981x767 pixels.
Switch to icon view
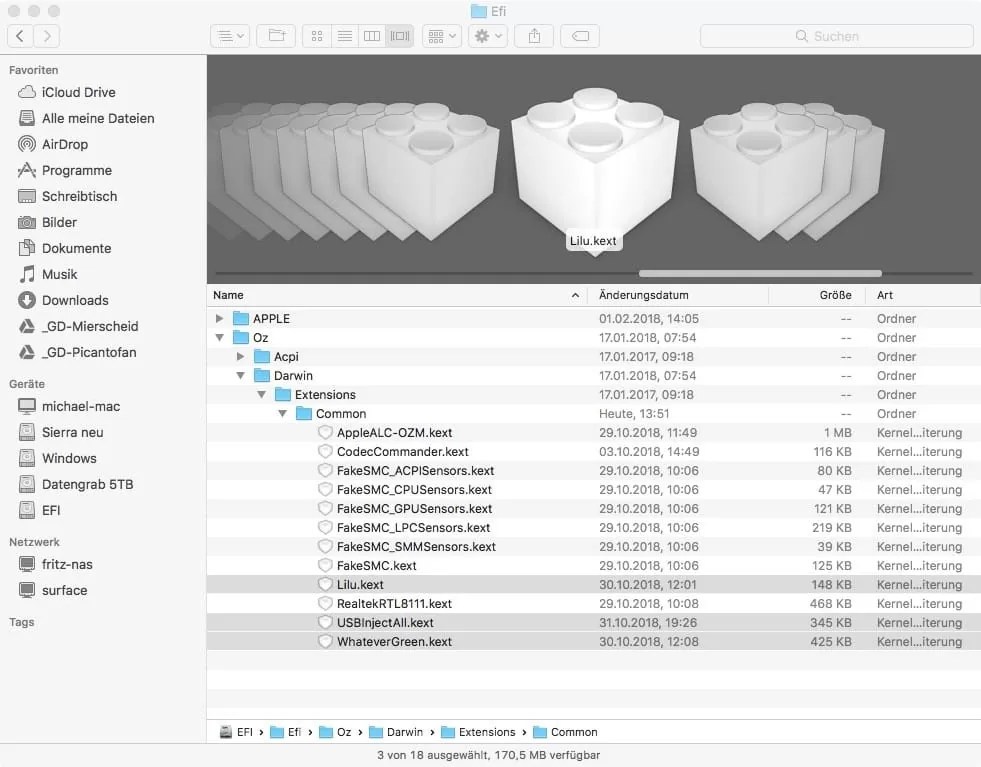coord(317,36)
